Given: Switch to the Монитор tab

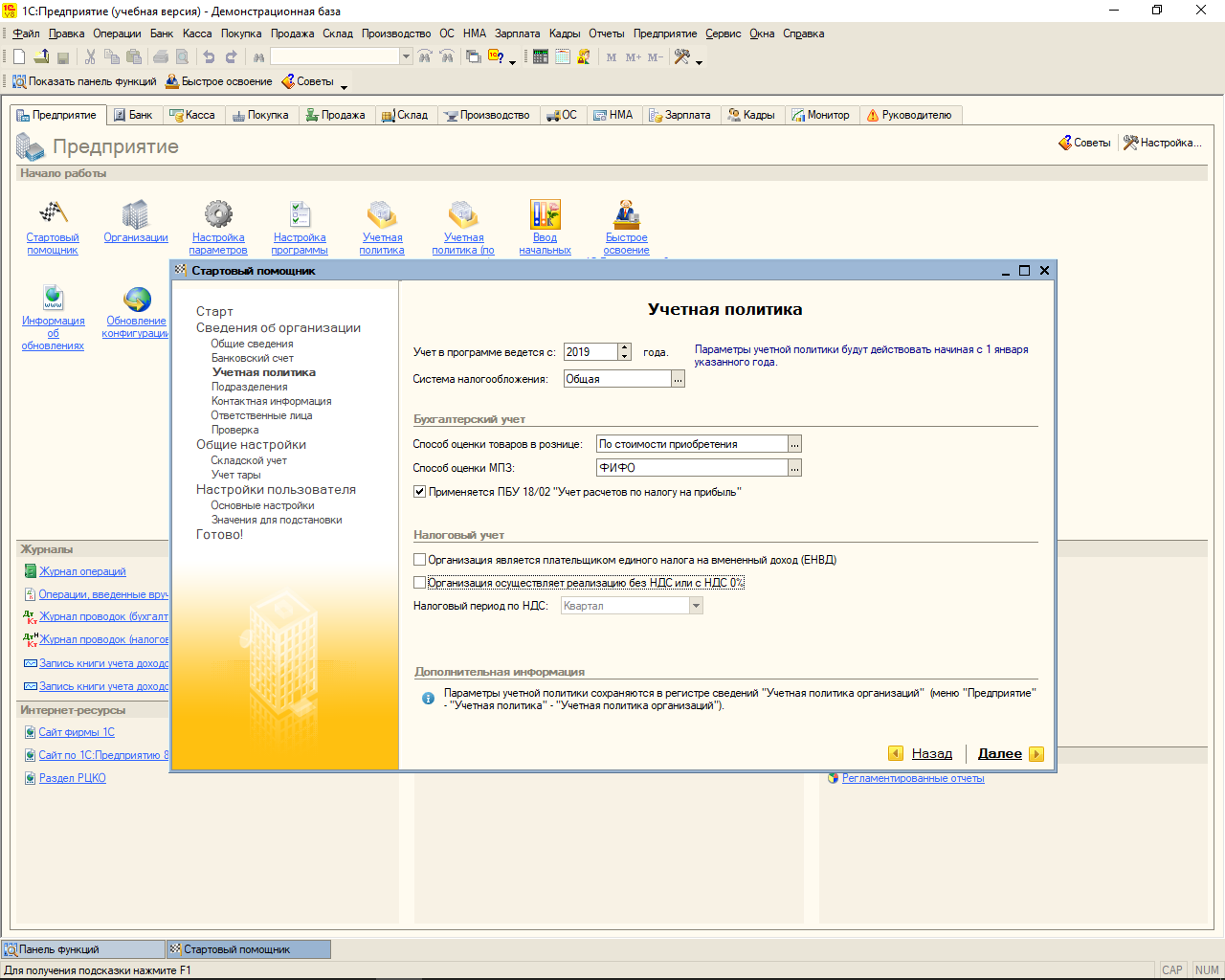Looking at the screenshot, I should coord(820,115).
